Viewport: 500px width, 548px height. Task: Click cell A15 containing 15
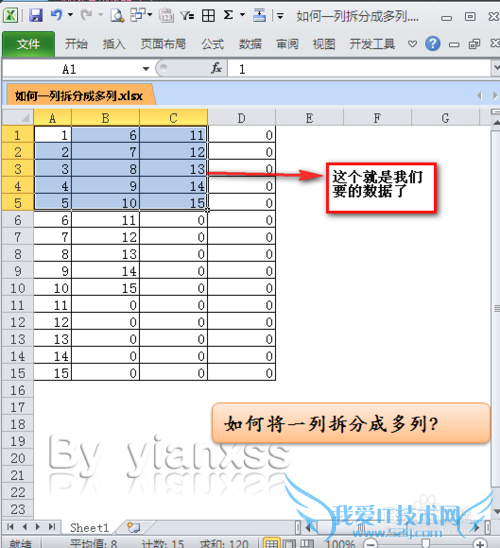pyautogui.click(x=52, y=373)
